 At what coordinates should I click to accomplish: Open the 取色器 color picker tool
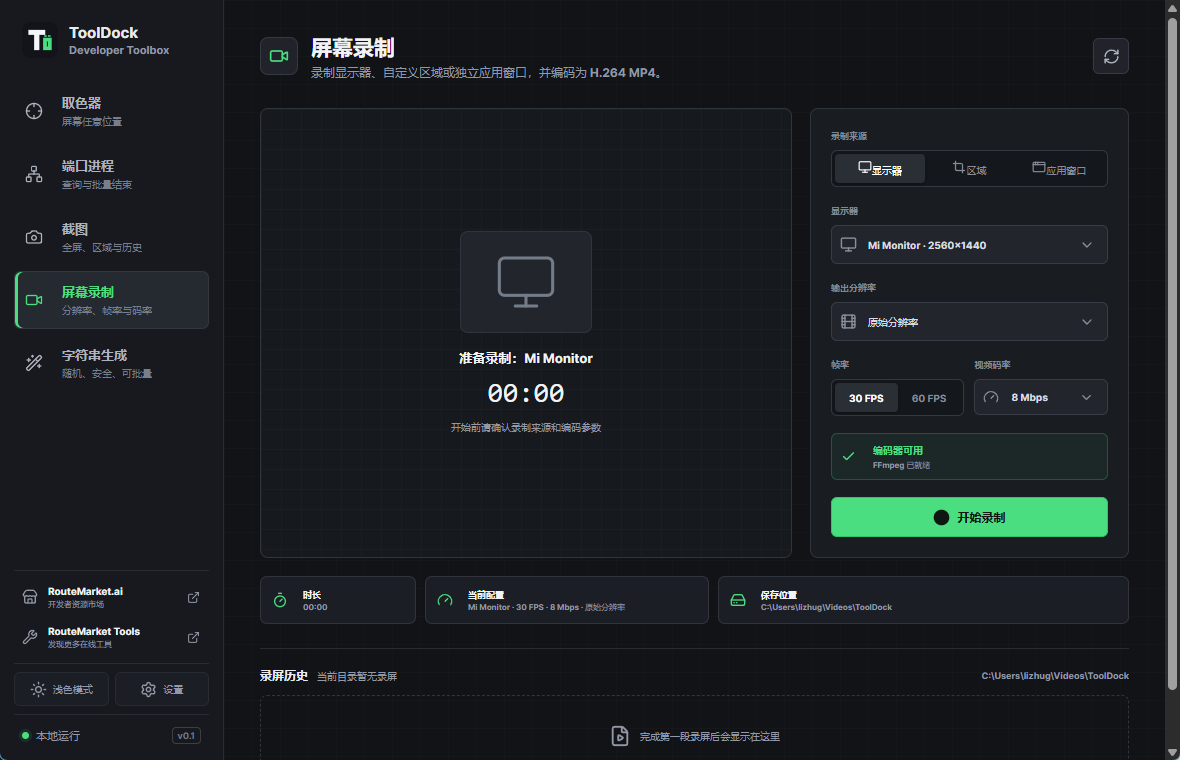pyautogui.click(x=111, y=111)
